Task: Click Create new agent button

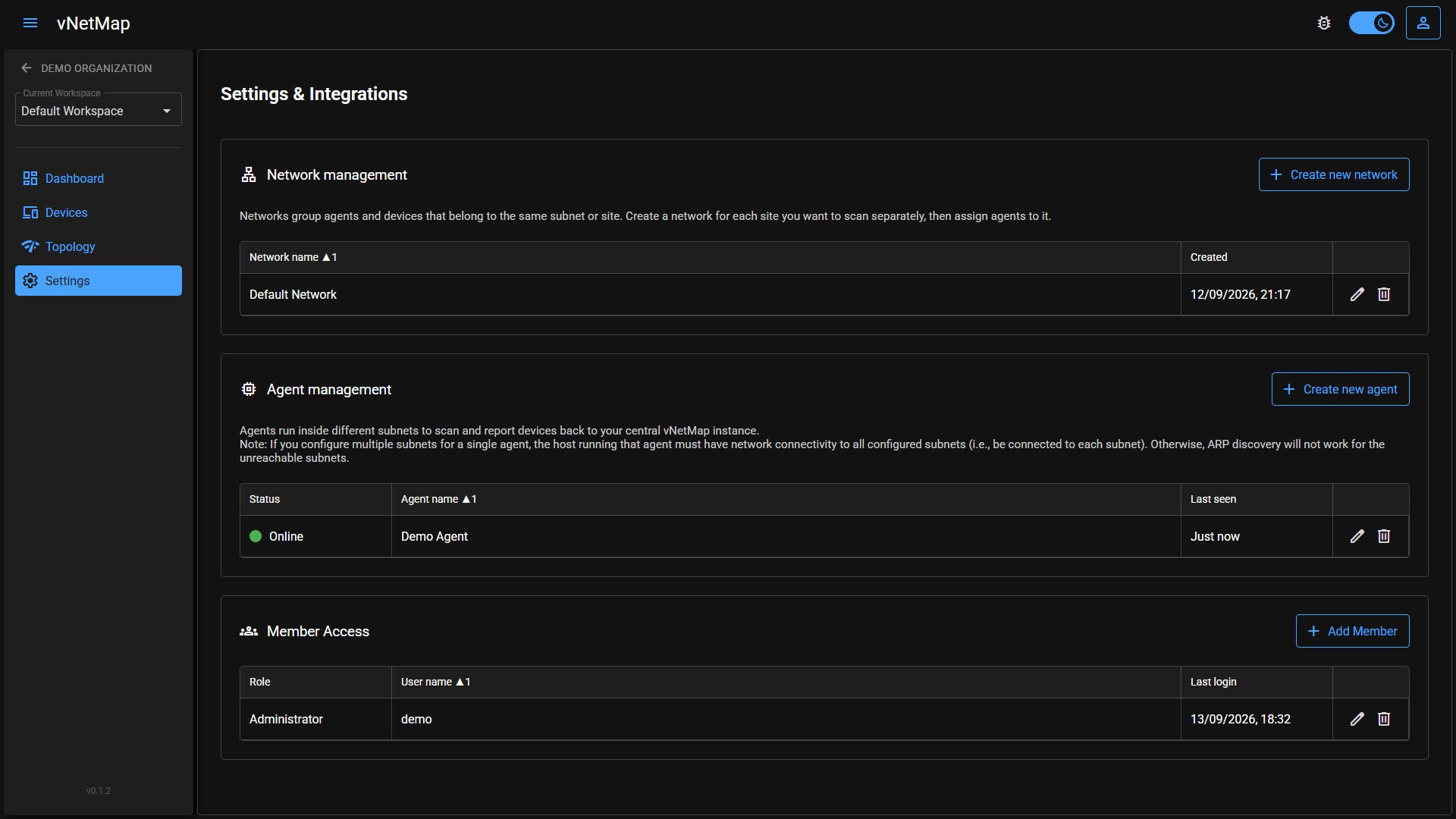Action: click(x=1340, y=389)
